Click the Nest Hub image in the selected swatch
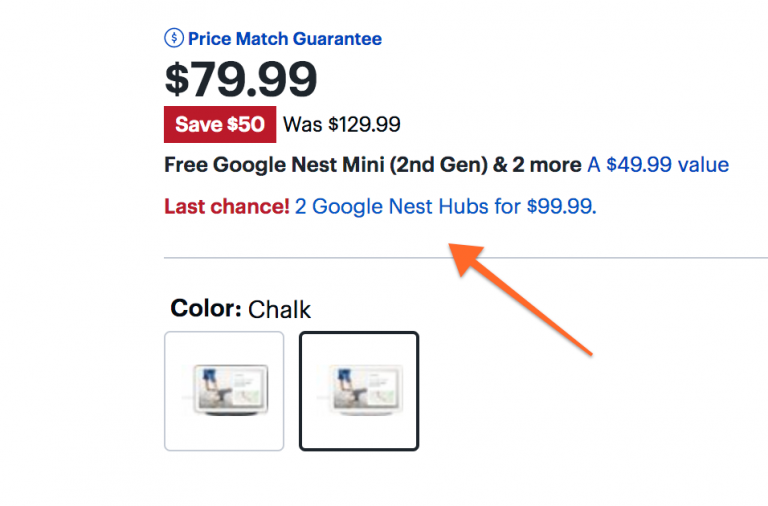768x506 pixels. 359,390
